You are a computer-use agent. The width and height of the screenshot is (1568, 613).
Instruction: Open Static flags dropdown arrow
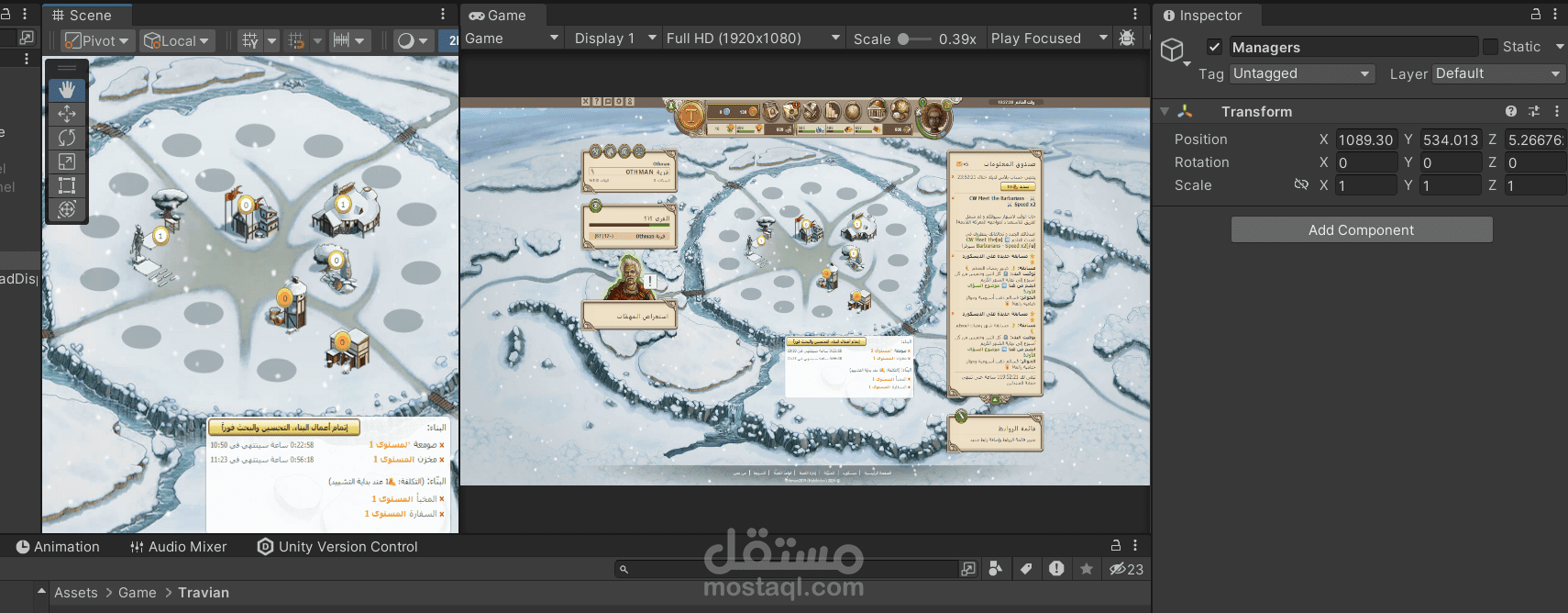1559,47
